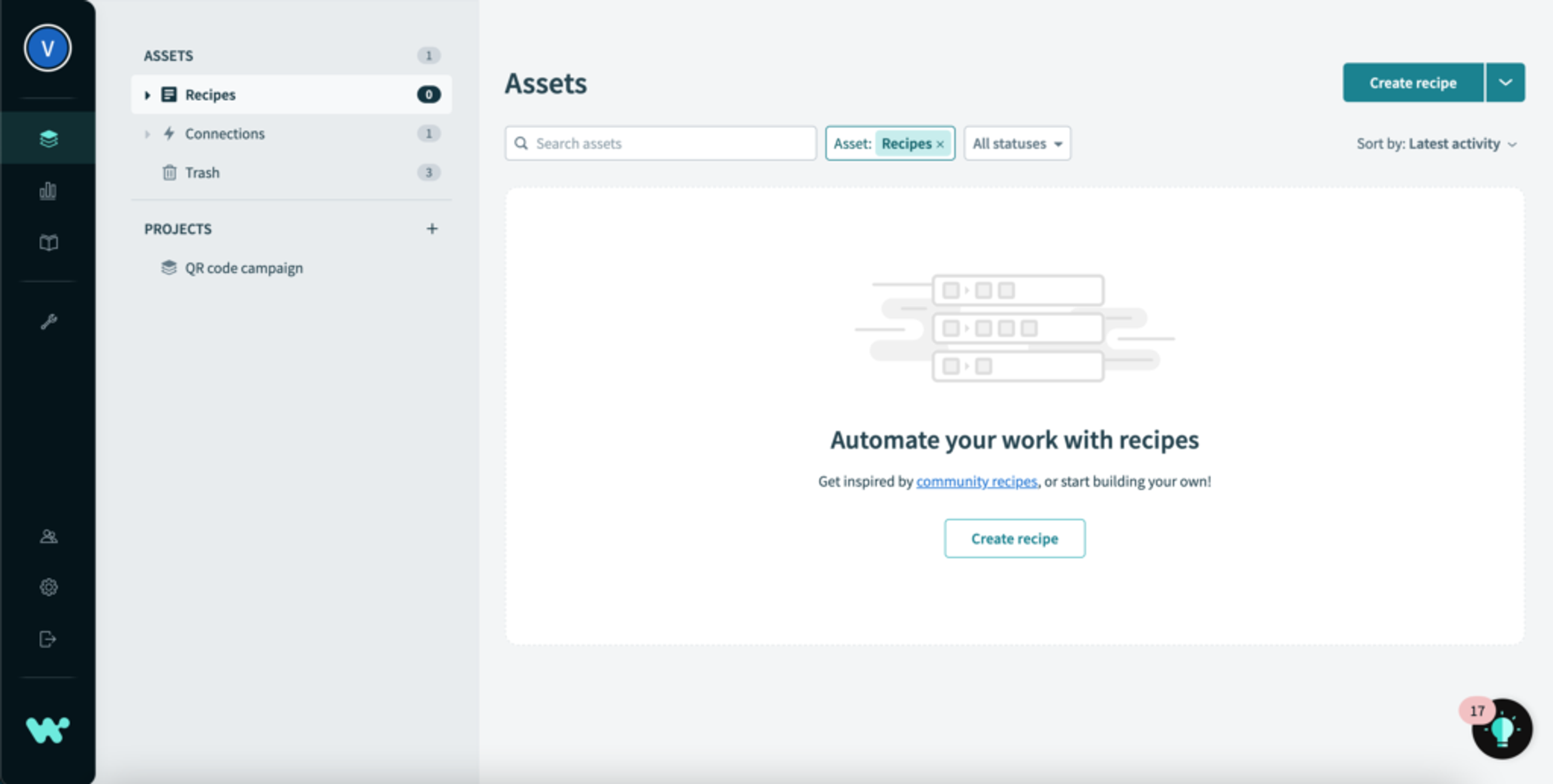Open the Settings gear icon

[x=48, y=587]
